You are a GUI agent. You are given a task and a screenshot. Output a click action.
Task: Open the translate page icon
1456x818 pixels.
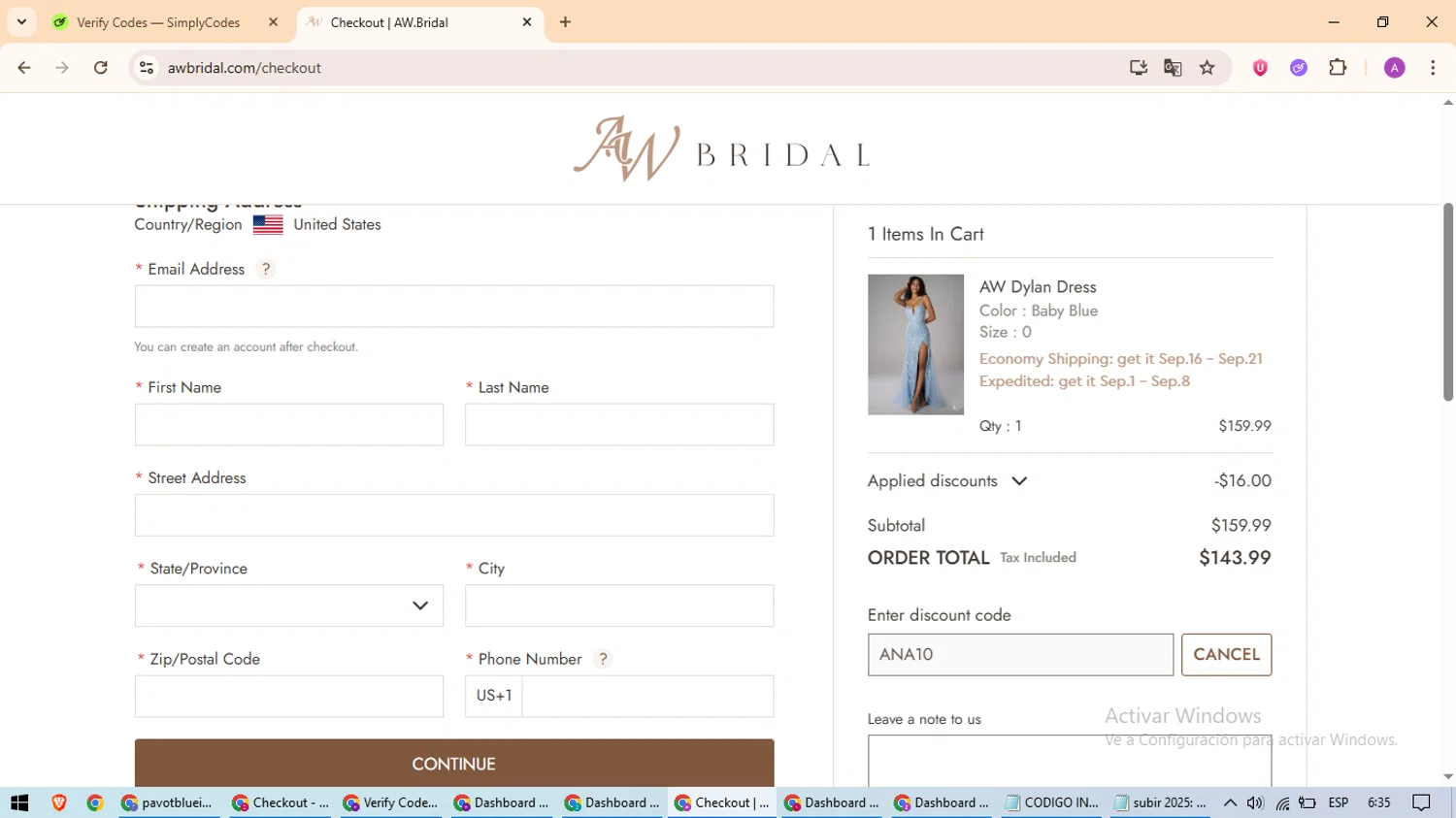[1173, 68]
